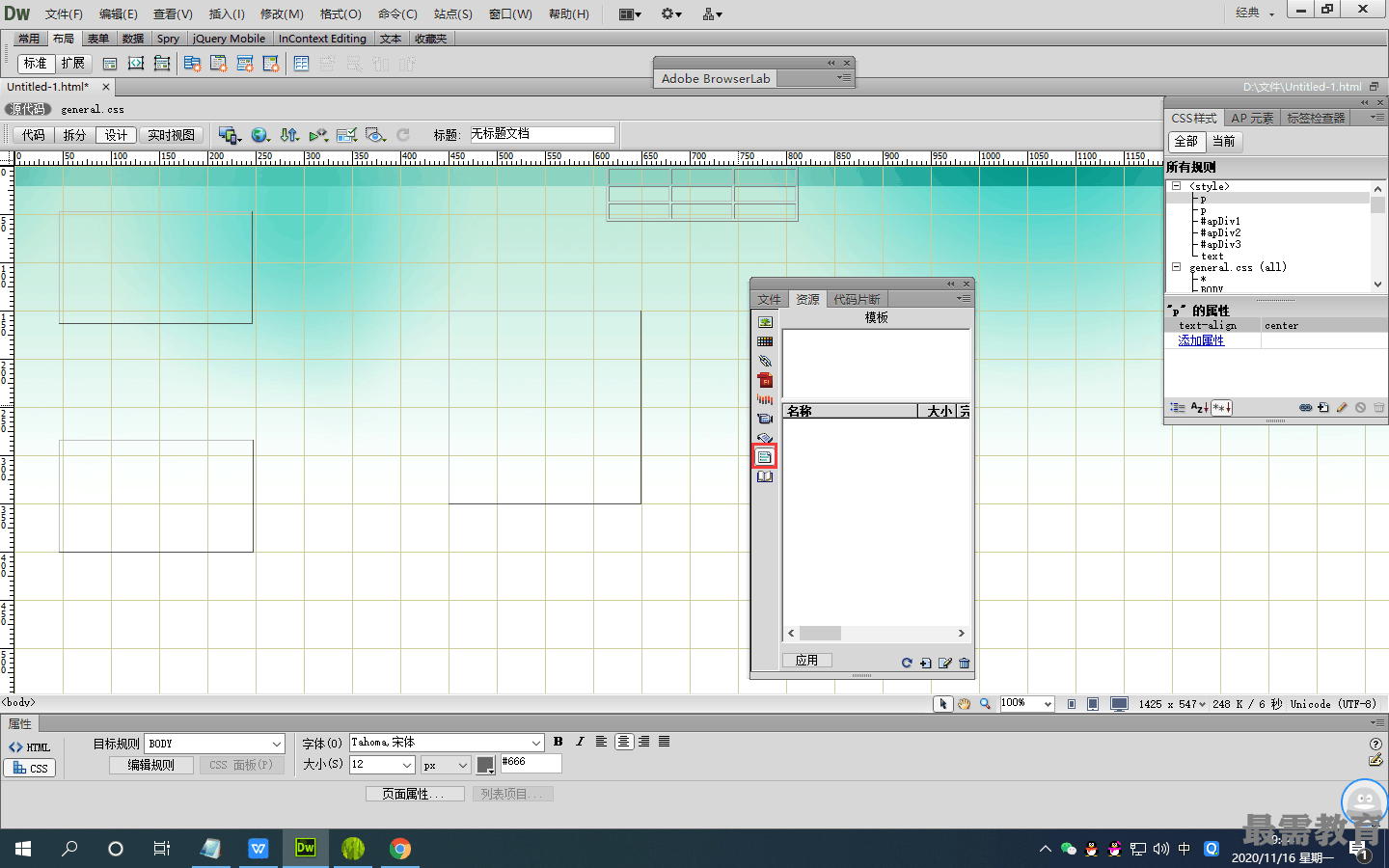Click the 添加属性 link
Image resolution: width=1389 pixels, height=868 pixels.
pos(1201,340)
